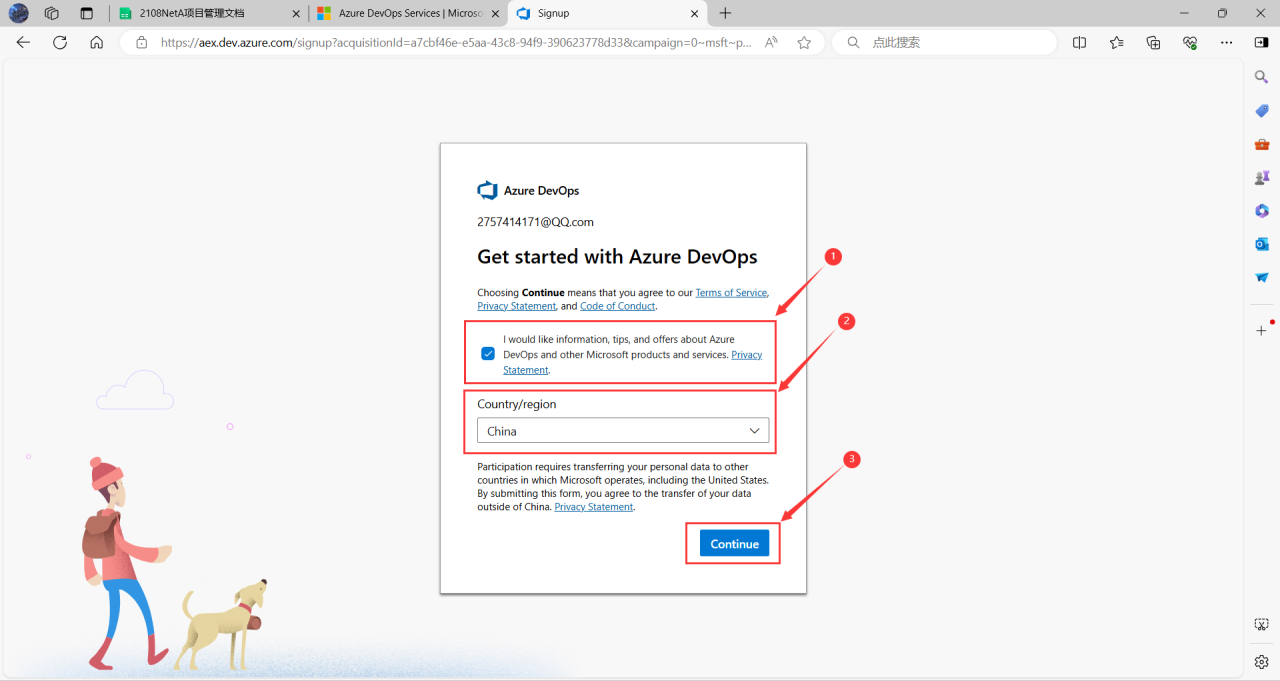Viewport: 1280px width, 681px height.
Task: Click the 2757414171@QQ.com email text
Action: (535, 222)
